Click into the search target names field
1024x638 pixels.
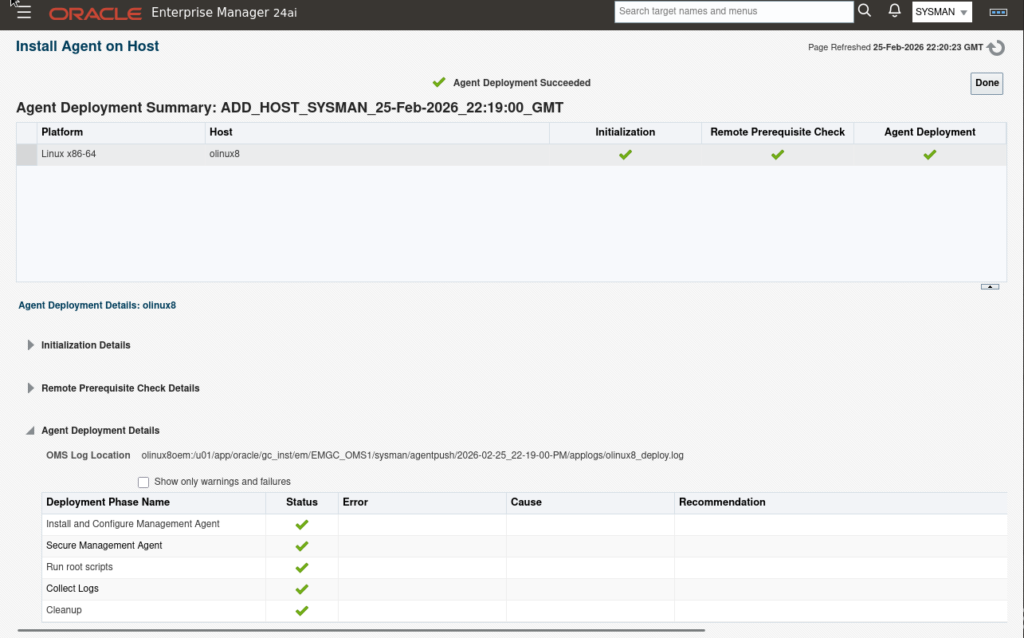732,12
